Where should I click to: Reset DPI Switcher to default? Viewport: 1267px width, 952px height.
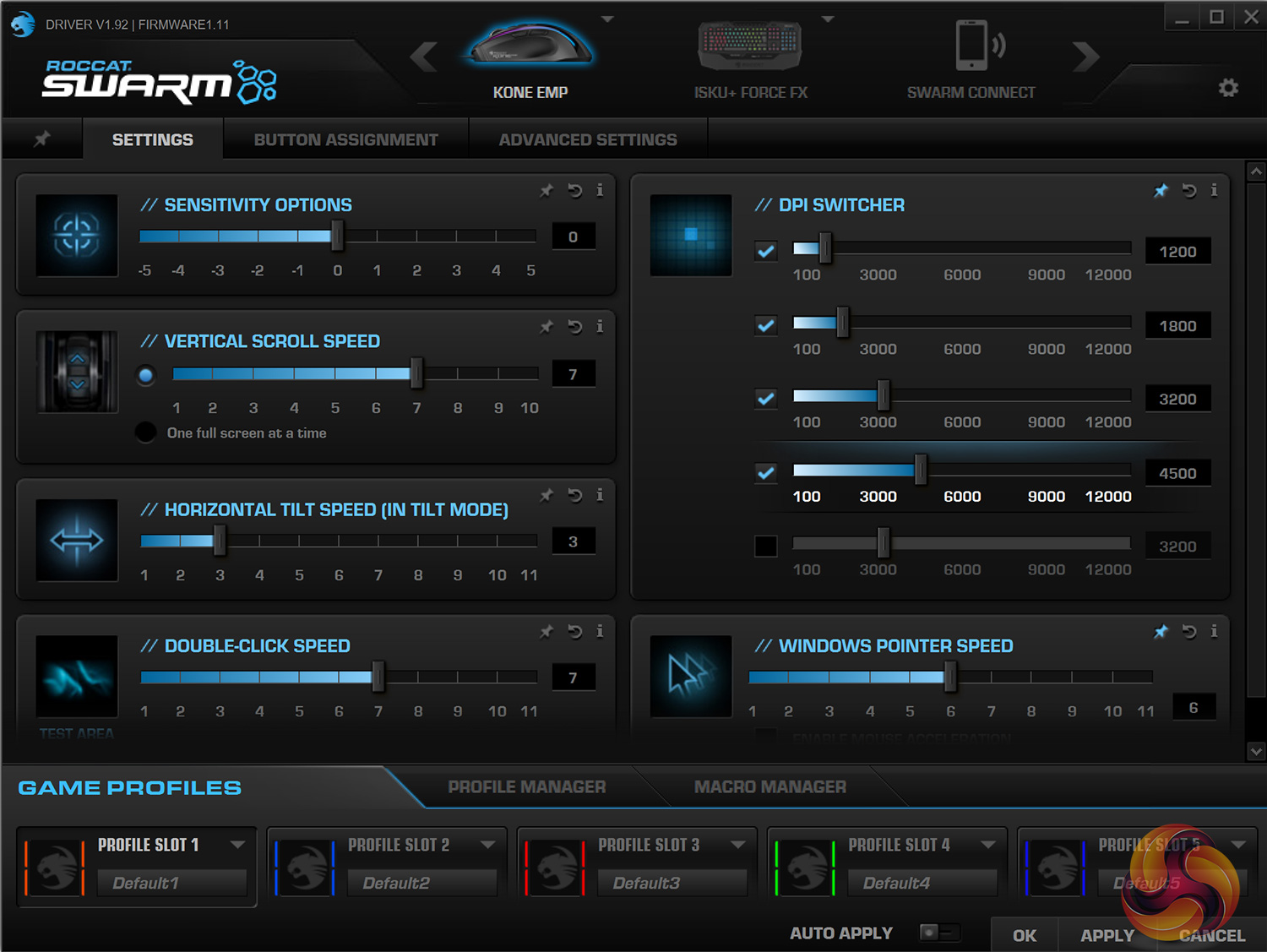[x=1189, y=191]
